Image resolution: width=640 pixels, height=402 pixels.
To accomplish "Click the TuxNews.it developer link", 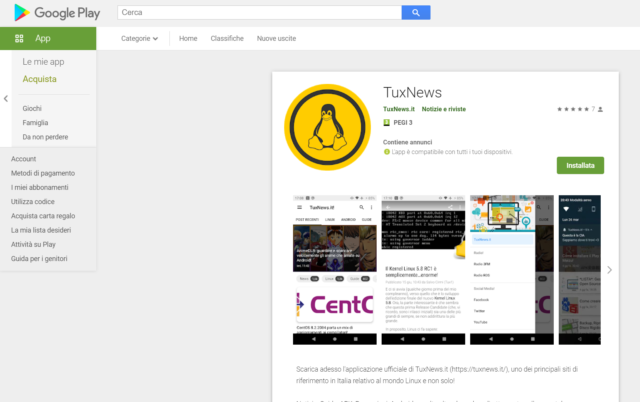I will pyautogui.click(x=399, y=109).
